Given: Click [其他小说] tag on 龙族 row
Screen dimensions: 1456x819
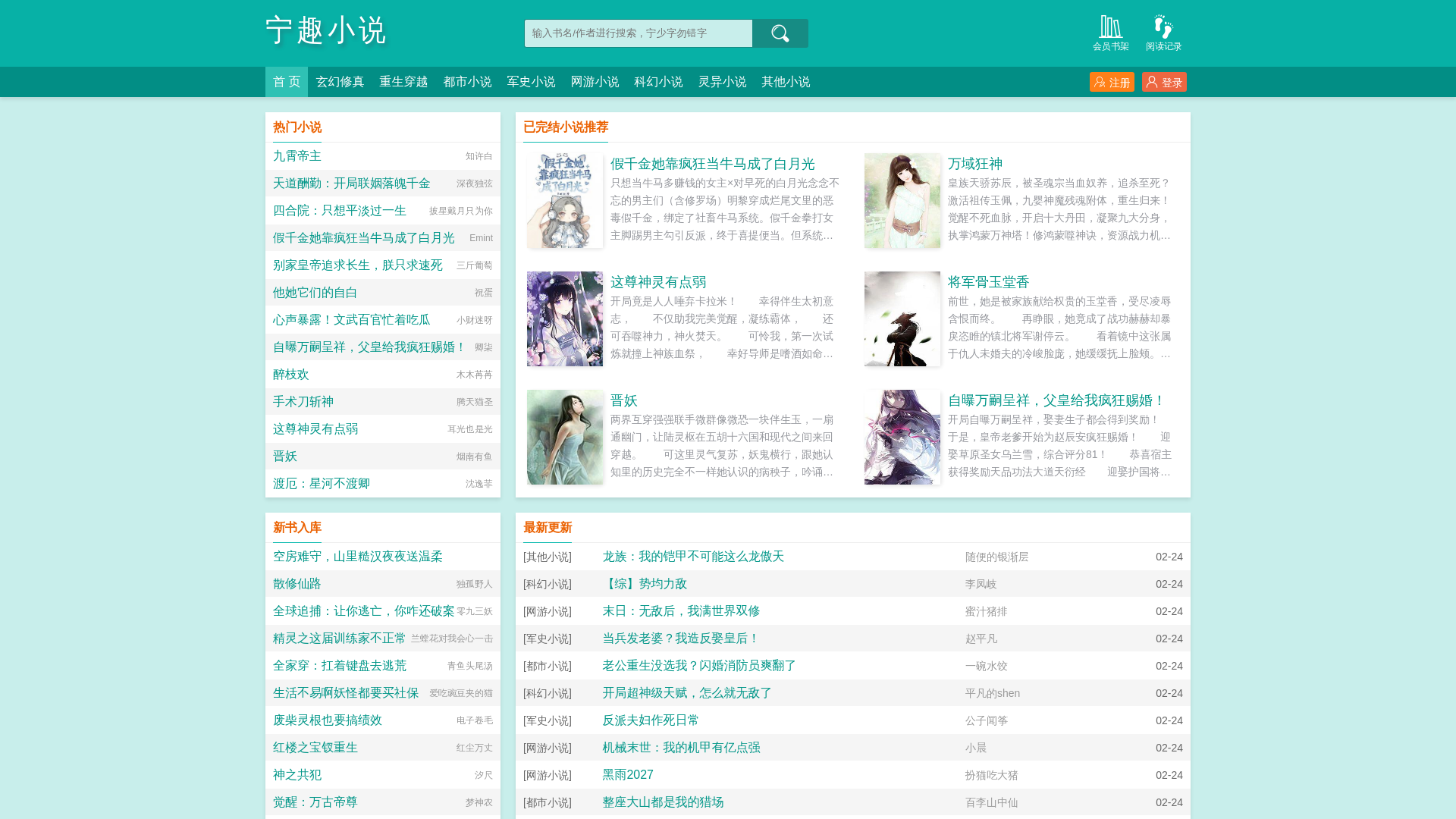Looking at the screenshot, I should tap(548, 557).
